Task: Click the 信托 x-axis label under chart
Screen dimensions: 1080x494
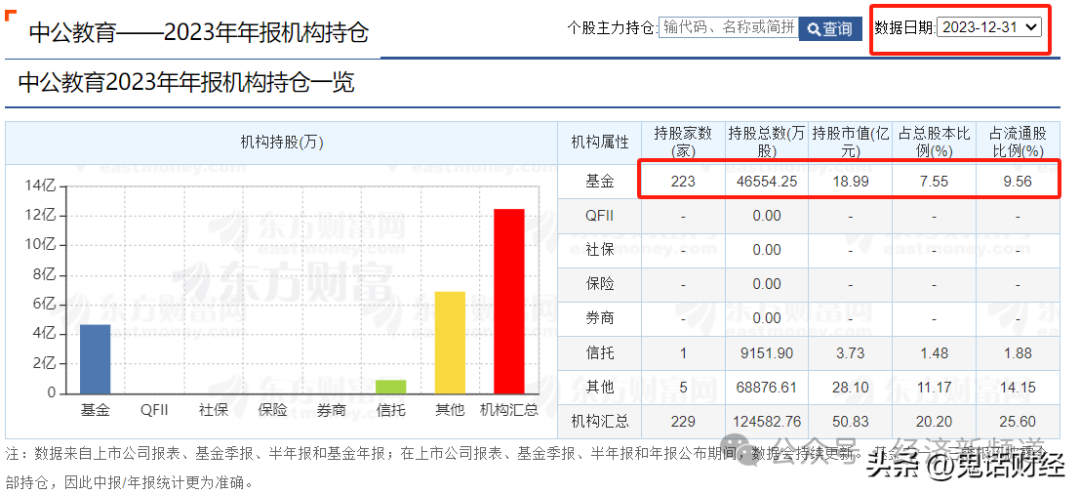Action: 391,410
